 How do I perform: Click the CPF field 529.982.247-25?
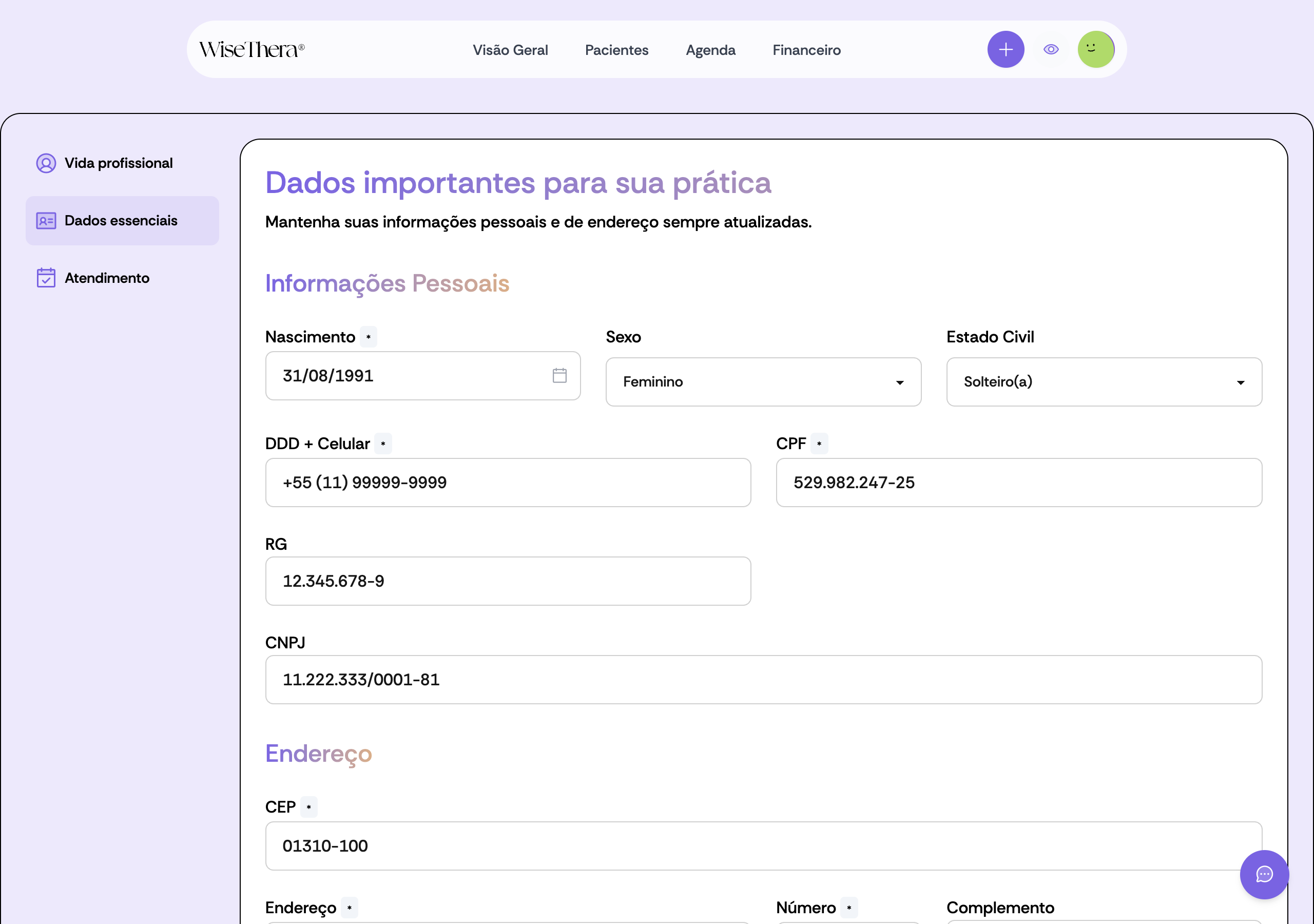[1019, 482]
